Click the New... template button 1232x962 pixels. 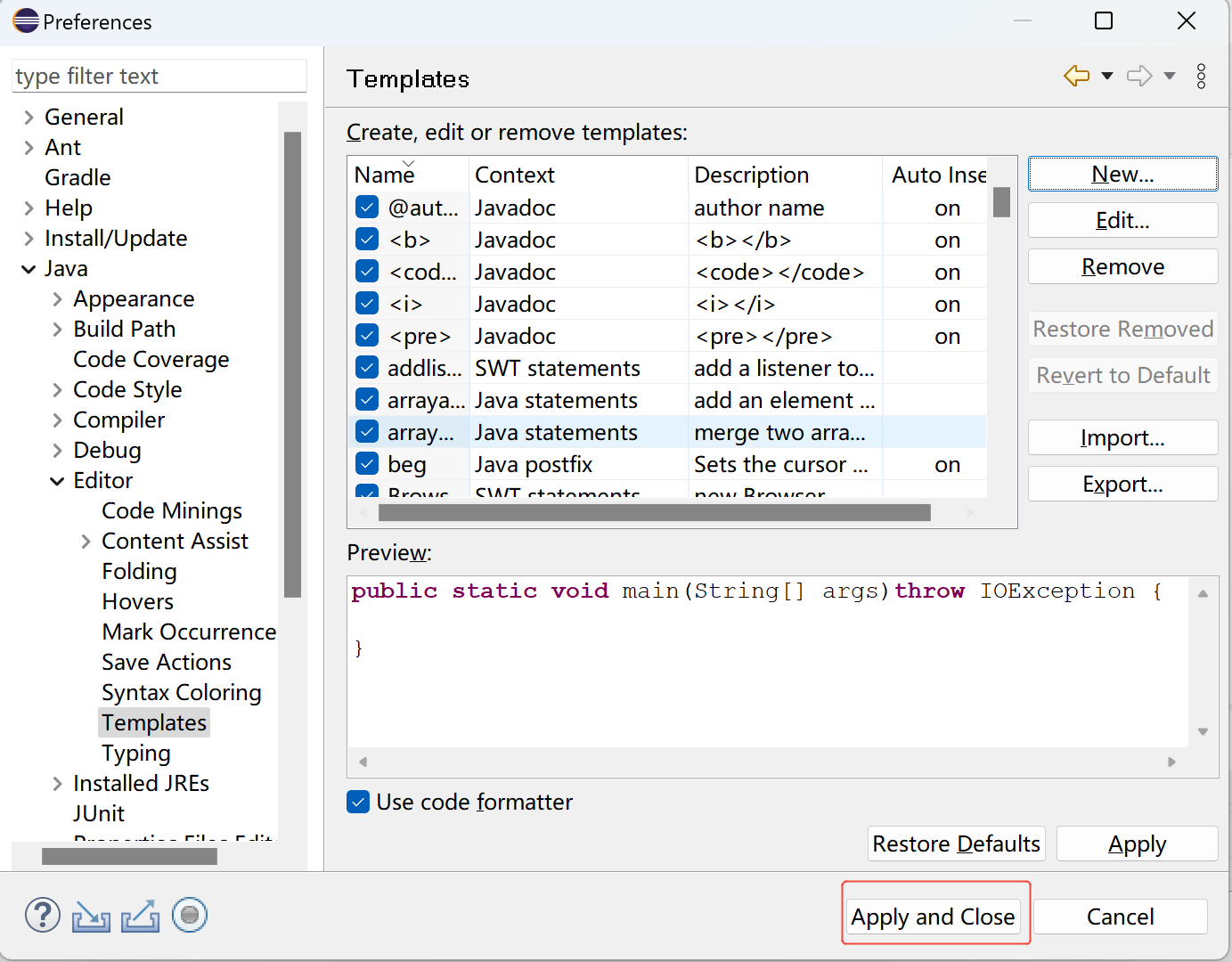pyautogui.click(x=1122, y=174)
